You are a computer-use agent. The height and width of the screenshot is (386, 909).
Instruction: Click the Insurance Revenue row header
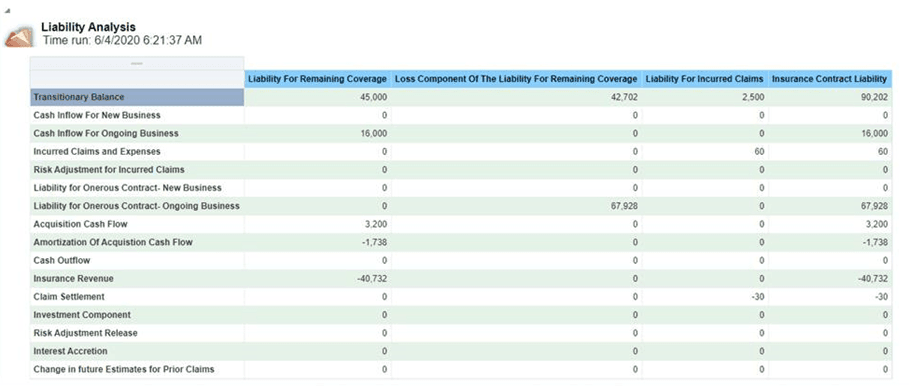[137, 279]
